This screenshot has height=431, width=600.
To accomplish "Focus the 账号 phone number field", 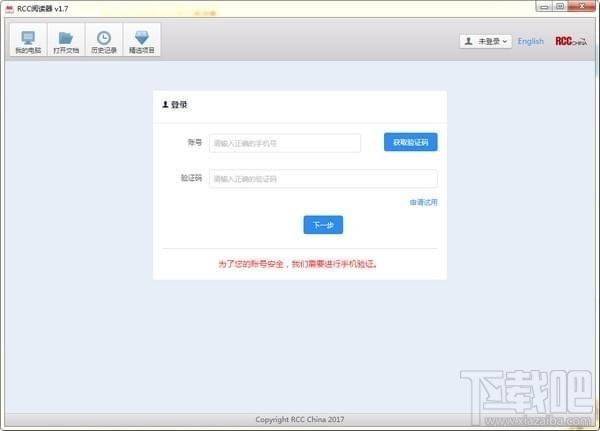I will (x=285, y=143).
